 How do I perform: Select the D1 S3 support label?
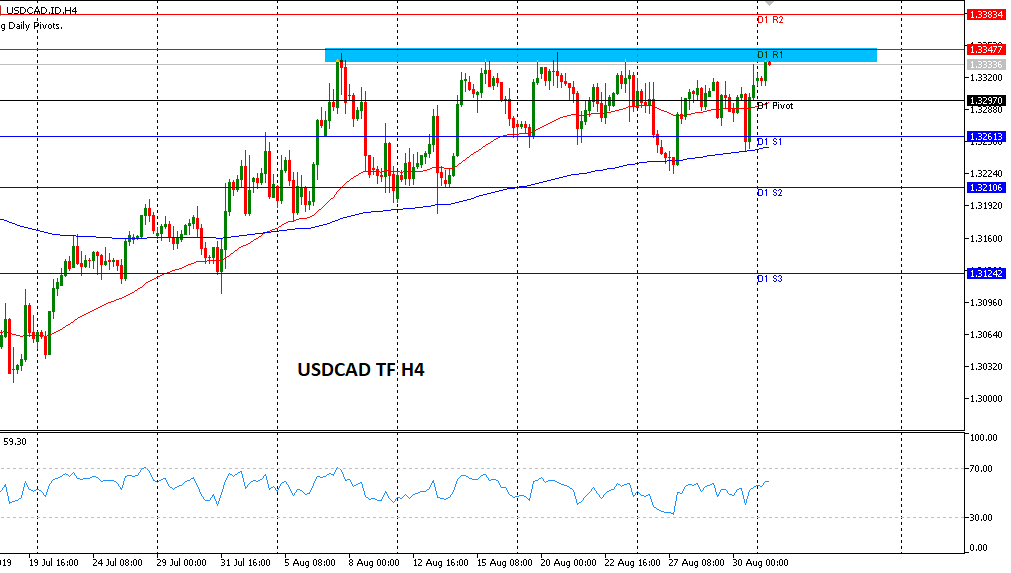point(769,278)
